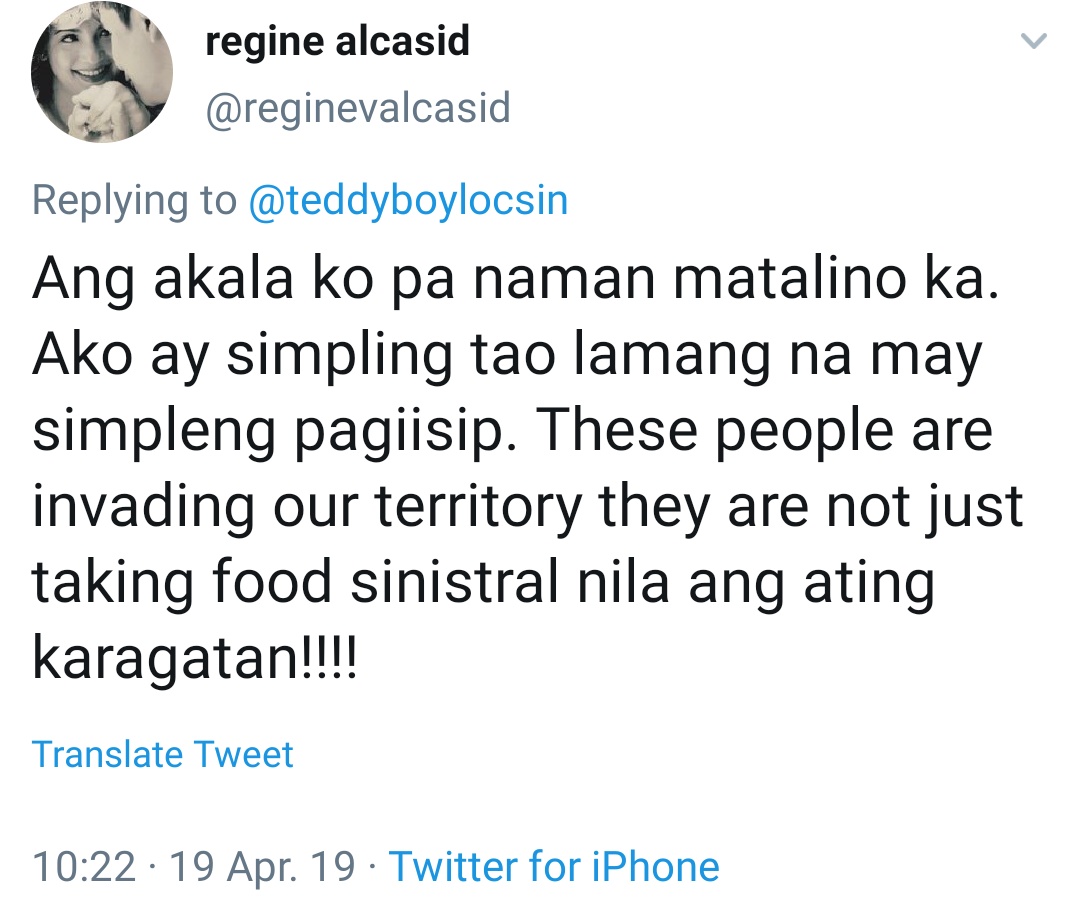The width and height of the screenshot is (1077, 897).
Task: Click the word 'sinistral' in the tweet
Action: point(457,581)
